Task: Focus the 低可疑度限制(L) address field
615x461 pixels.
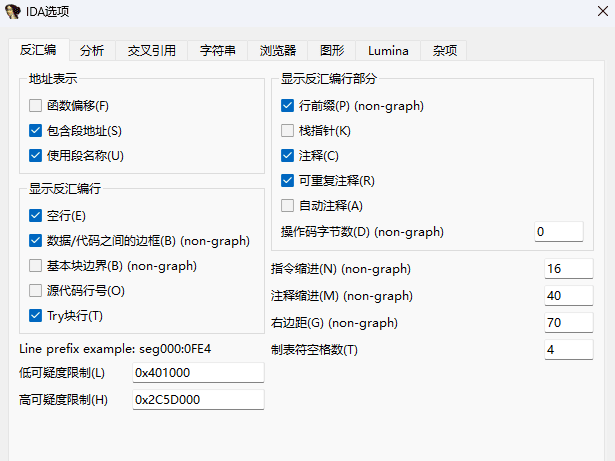Action: click(198, 373)
